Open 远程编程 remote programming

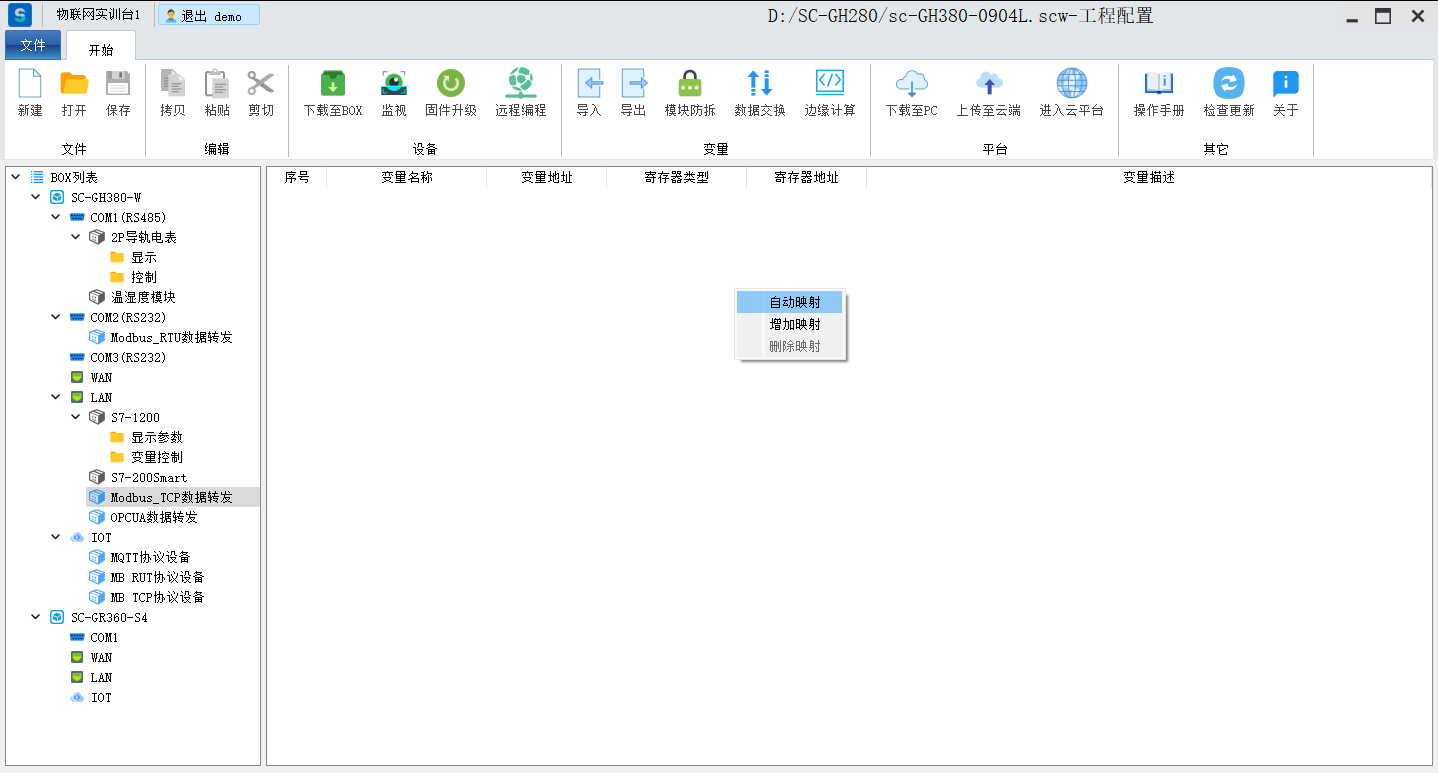[520, 84]
